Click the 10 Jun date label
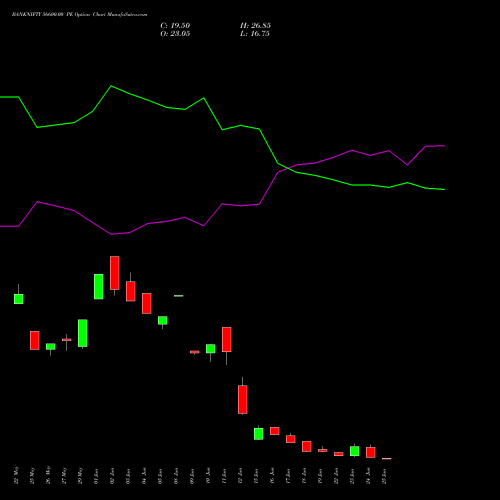500x500 pixels. [x=208, y=476]
